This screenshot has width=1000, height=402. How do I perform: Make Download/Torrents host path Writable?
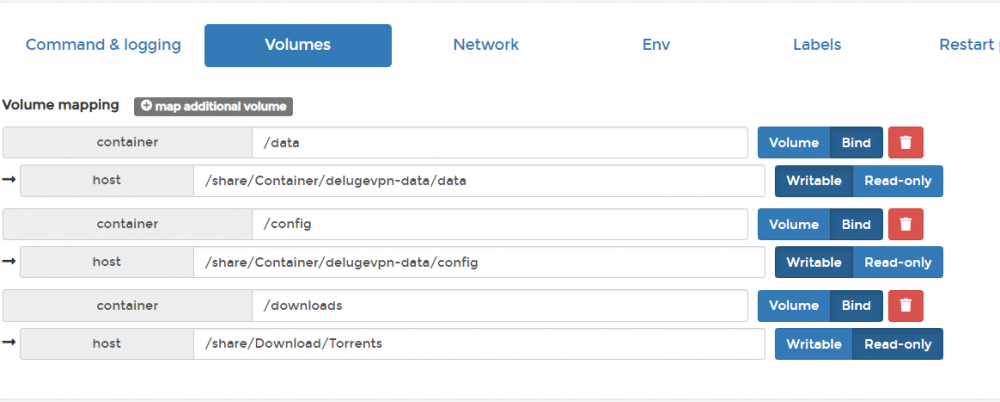coord(814,344)
